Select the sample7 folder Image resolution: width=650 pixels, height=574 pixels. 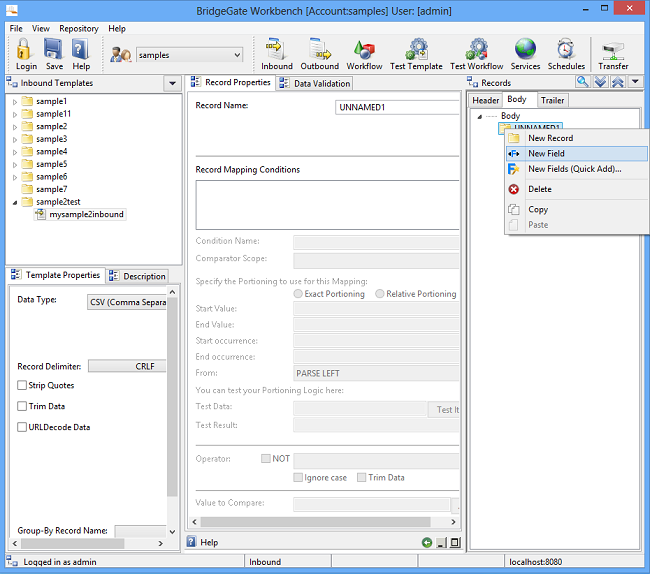(x=44, y=189)
